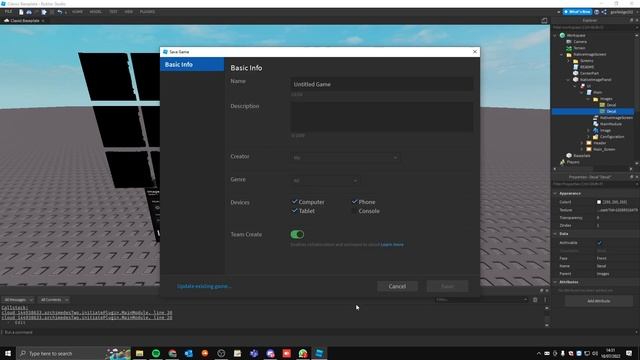Turn off the Team Create toggle
The height and width of the screenshot is (360, 640).
pos(297,234)
